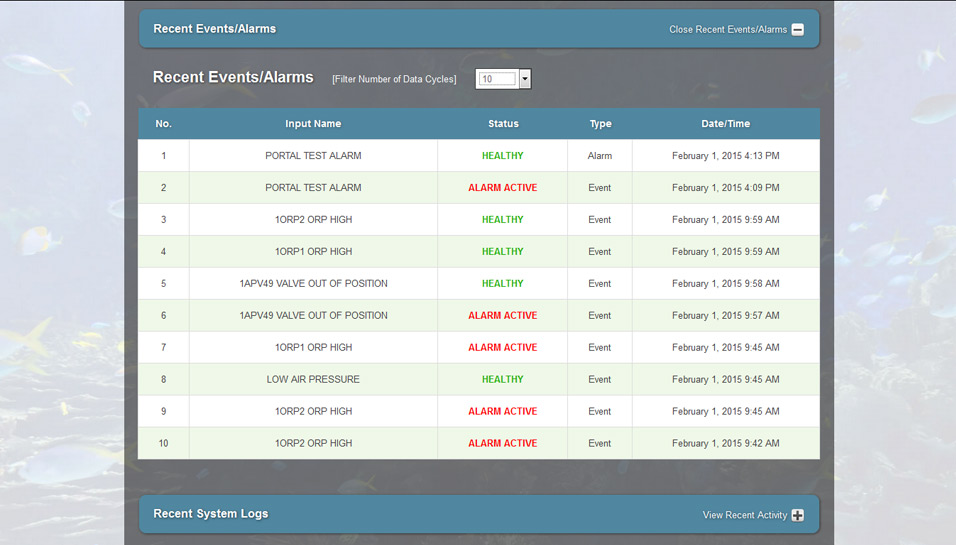Click 1ORP1 ORP HIGH in row 4

pos(313,251)
